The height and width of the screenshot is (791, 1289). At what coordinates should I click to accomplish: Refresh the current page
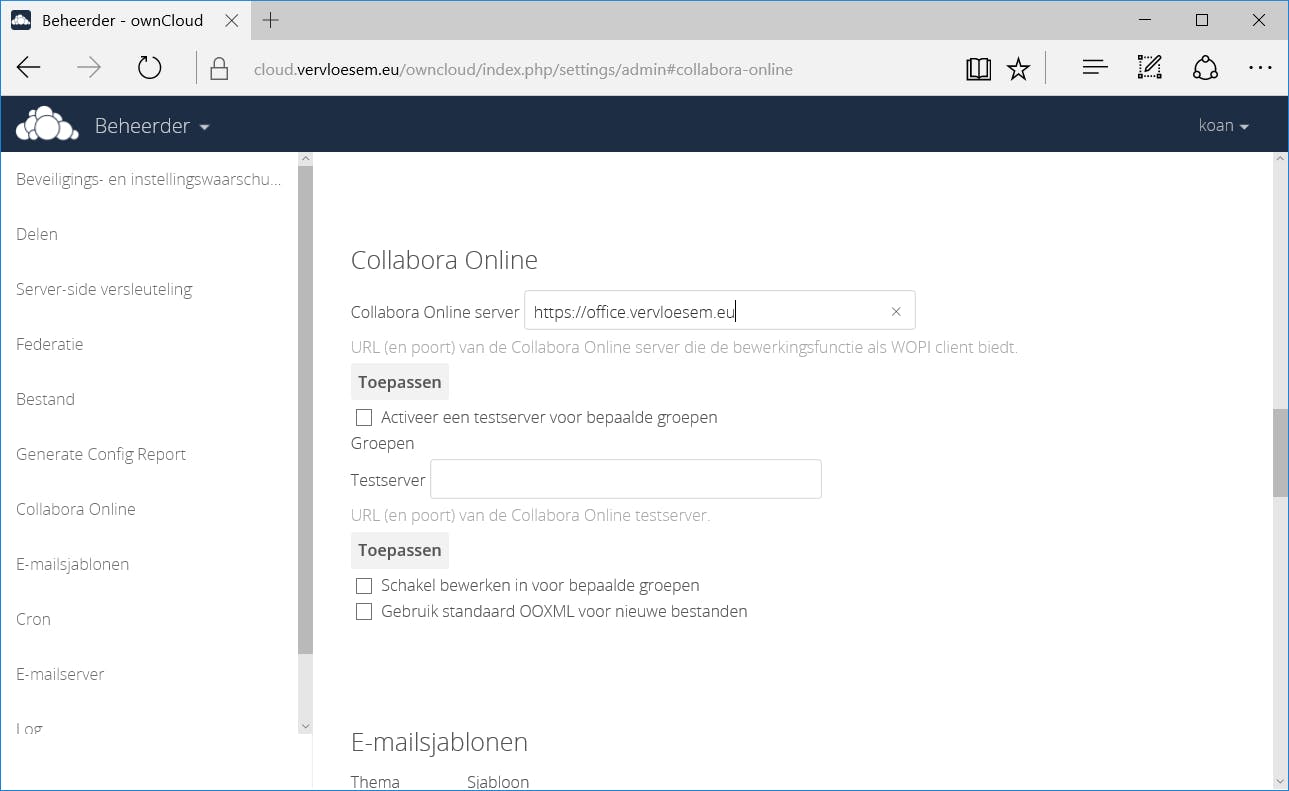coord(149,68)
